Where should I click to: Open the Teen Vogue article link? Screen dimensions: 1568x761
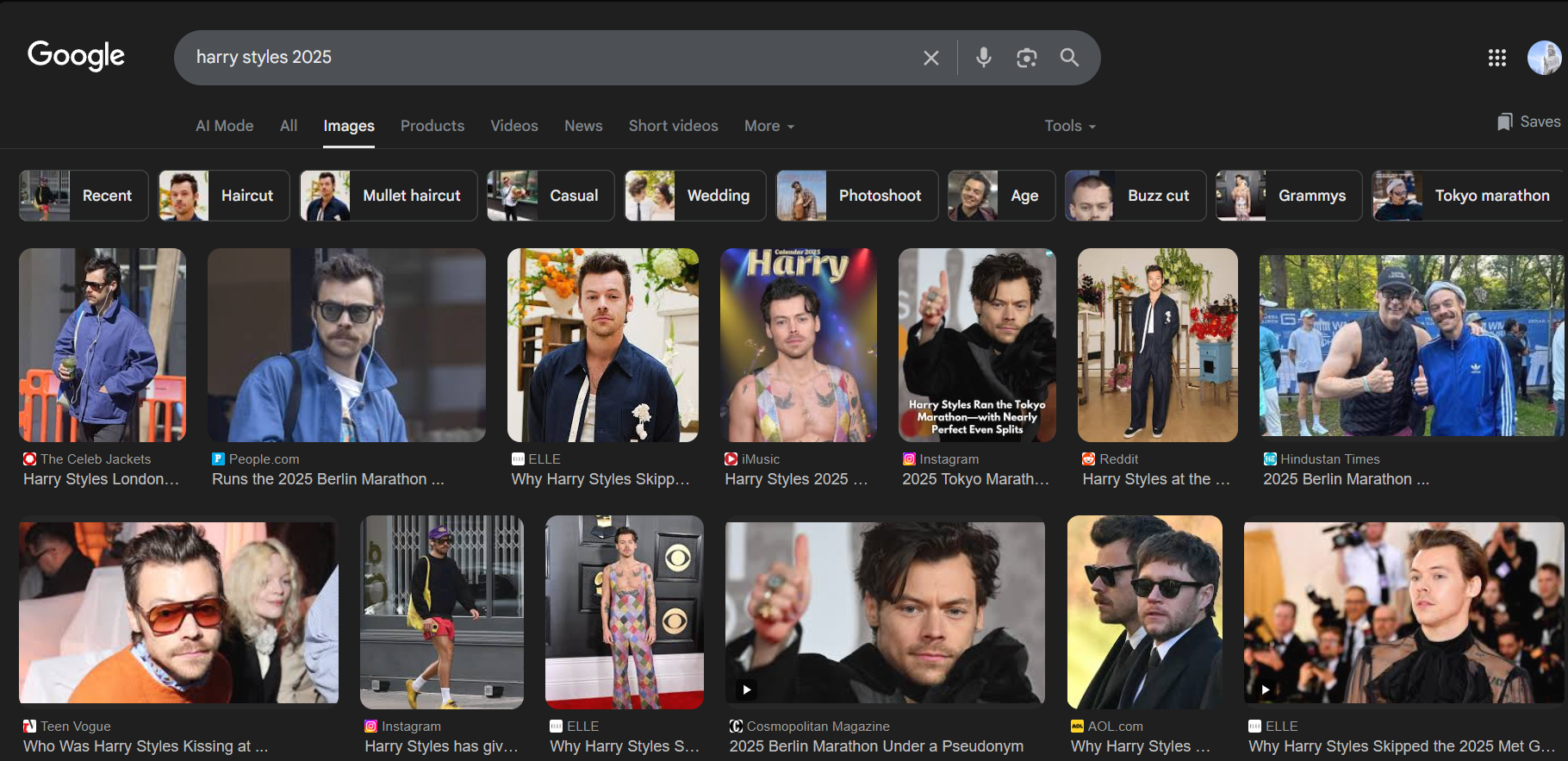[x=145, y=746]
